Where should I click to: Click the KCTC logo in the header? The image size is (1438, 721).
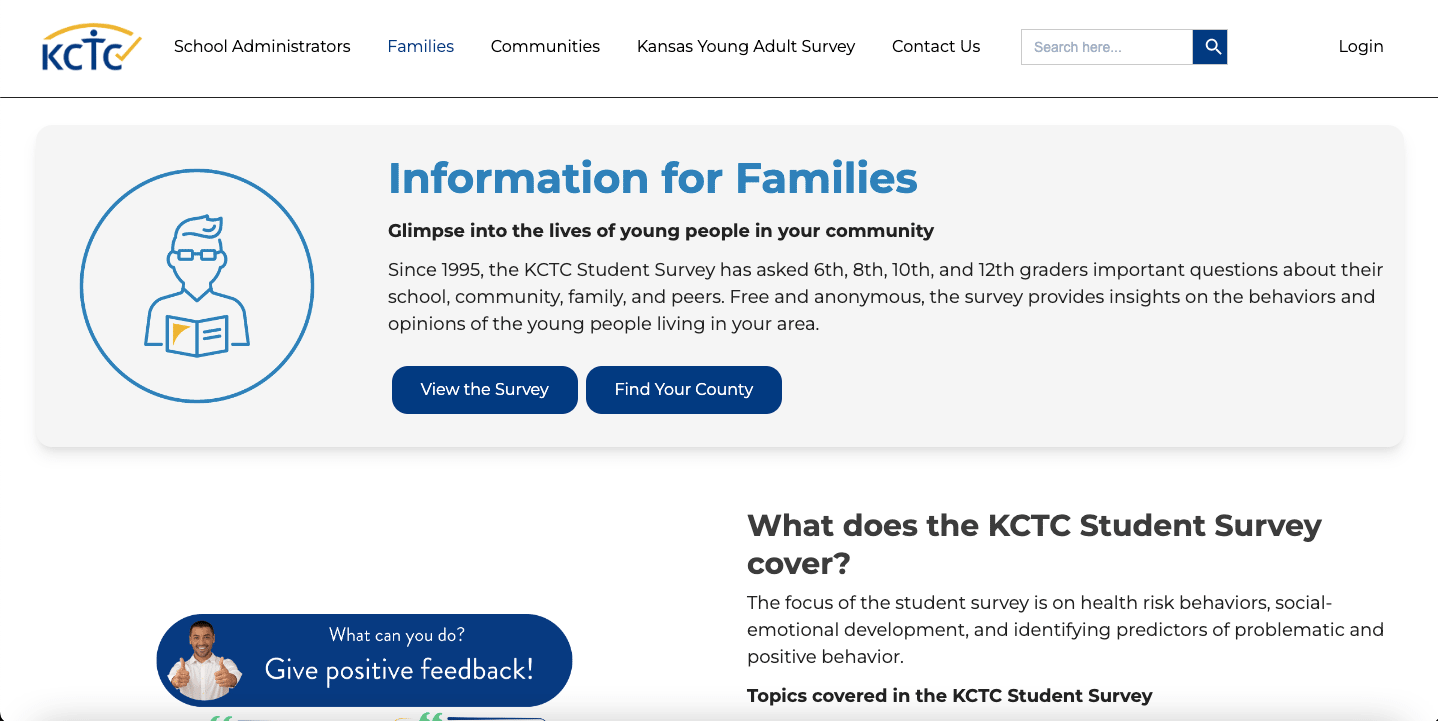pos(90,47)
